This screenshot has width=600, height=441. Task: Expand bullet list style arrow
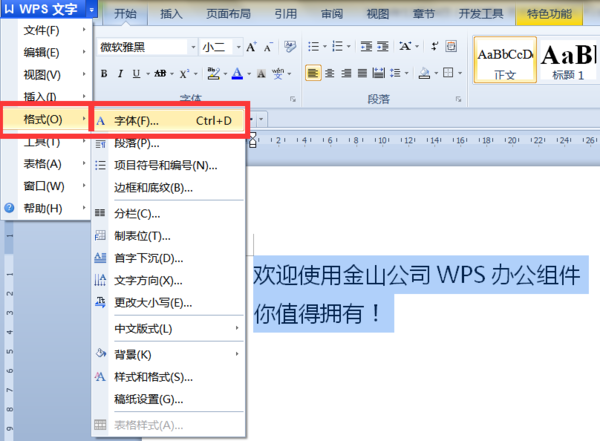325,47
